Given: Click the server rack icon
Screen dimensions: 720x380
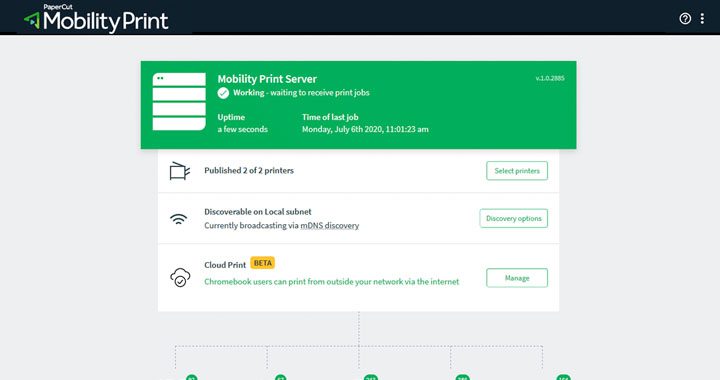Looking at the screenshot, I should click(179, 101).
